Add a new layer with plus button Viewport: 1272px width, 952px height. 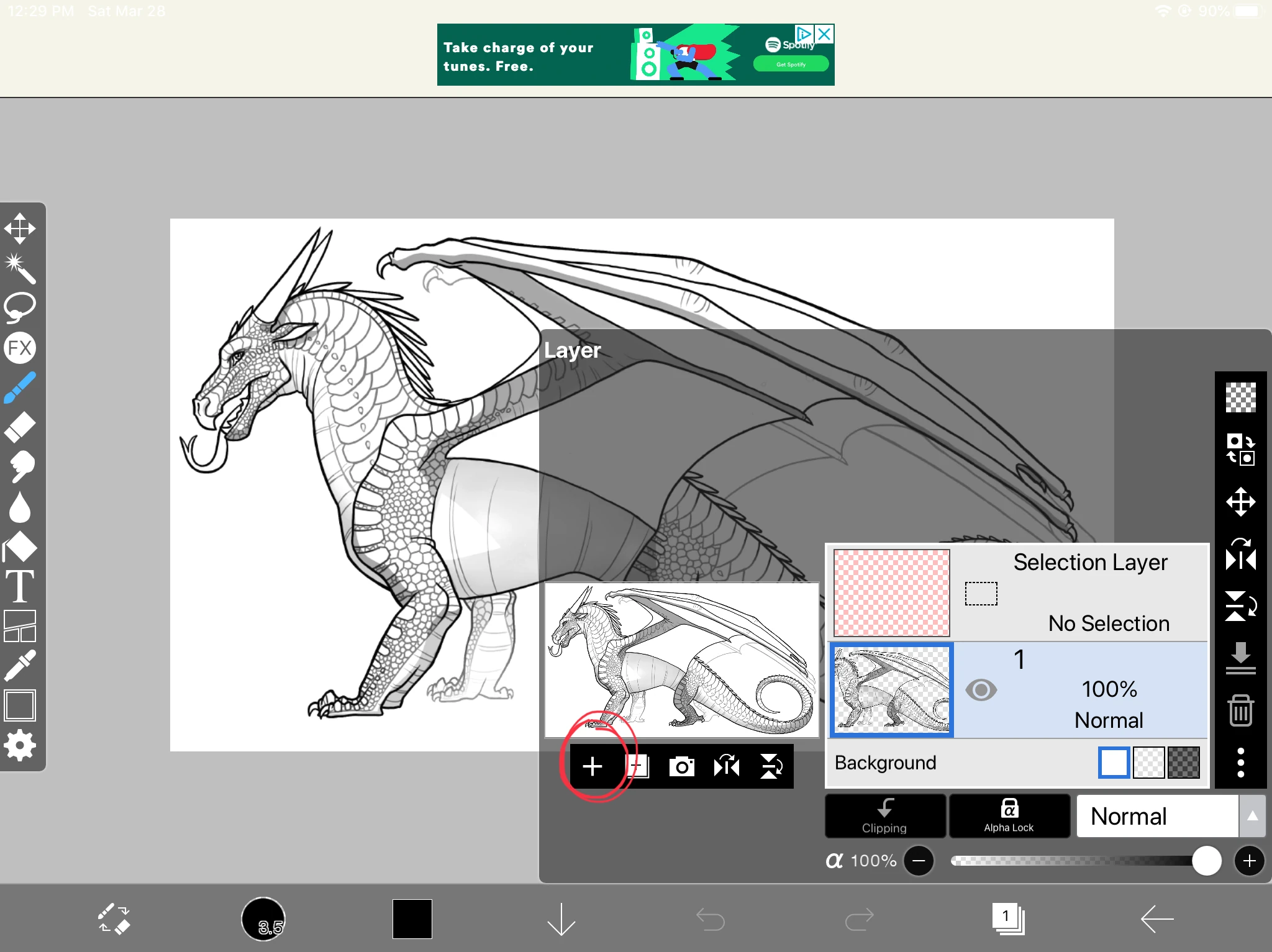tap(593, 766)
